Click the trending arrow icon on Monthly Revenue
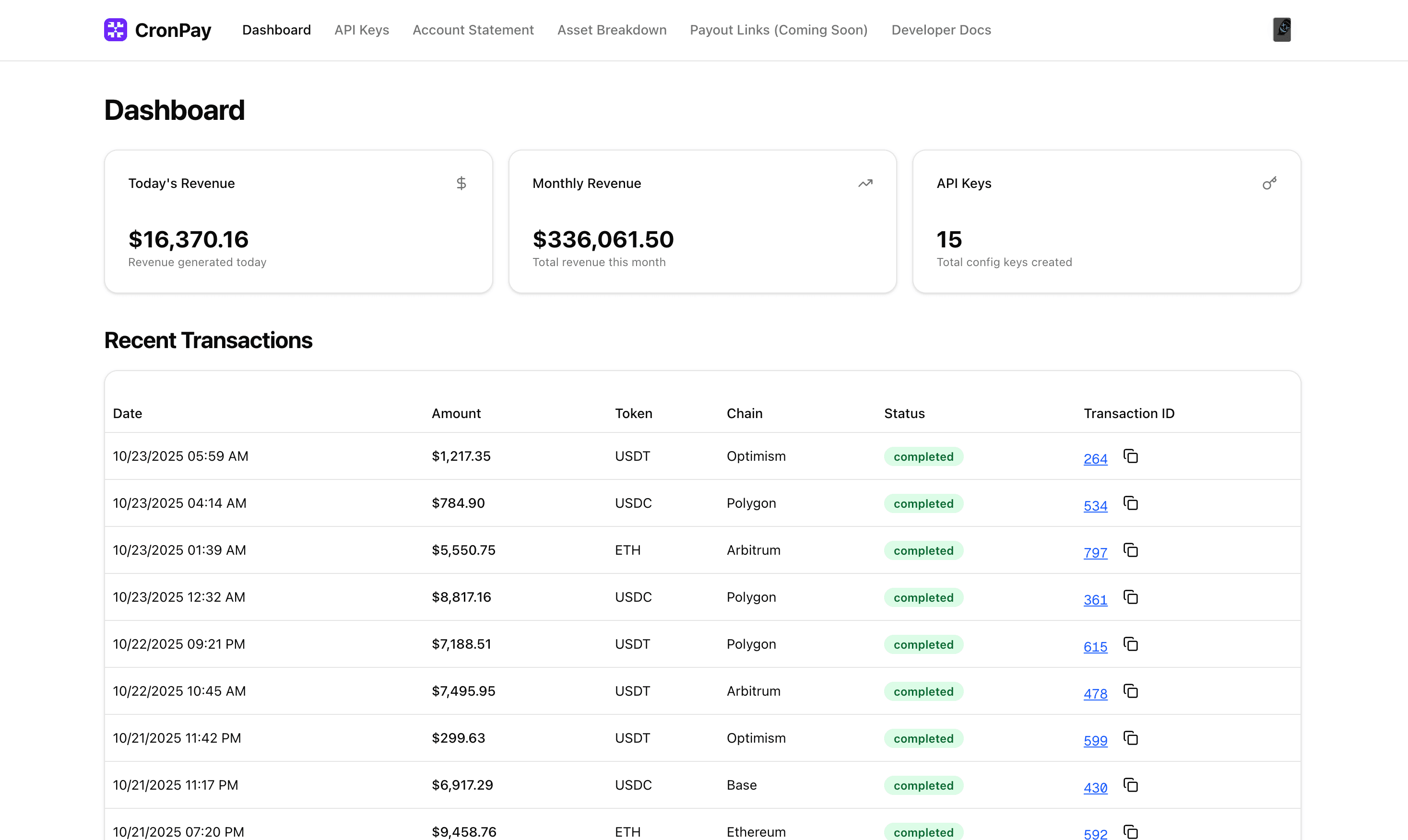 [865, 184]
